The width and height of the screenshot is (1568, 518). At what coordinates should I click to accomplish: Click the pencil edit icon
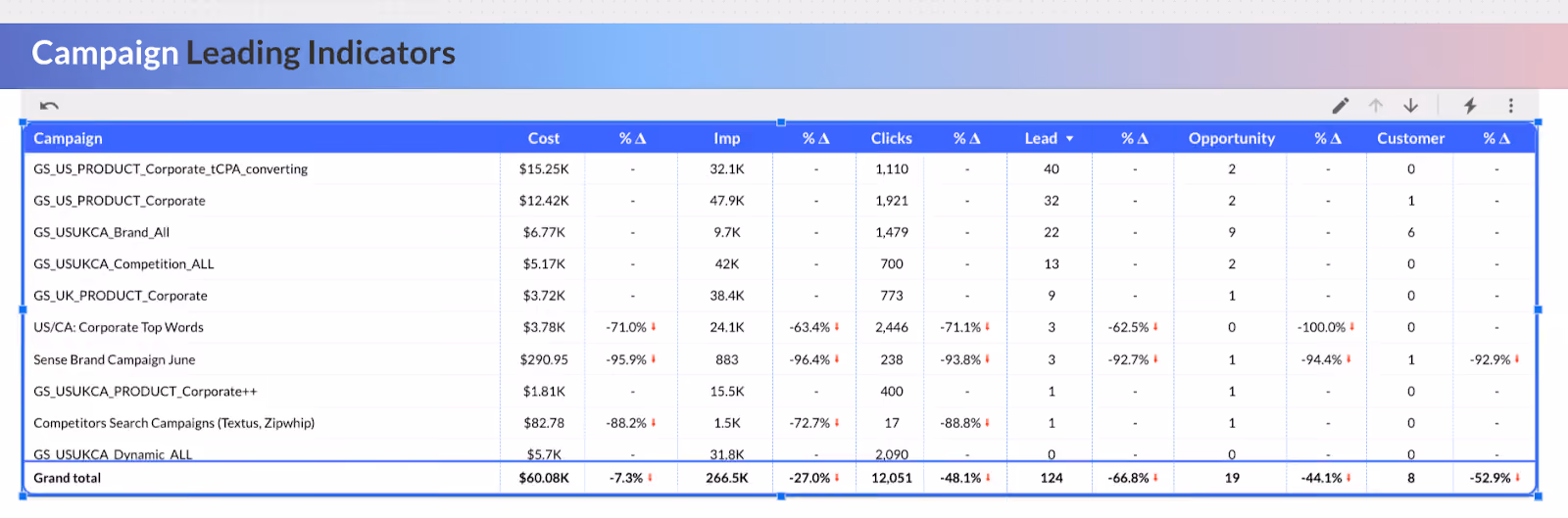[1341, 106]
